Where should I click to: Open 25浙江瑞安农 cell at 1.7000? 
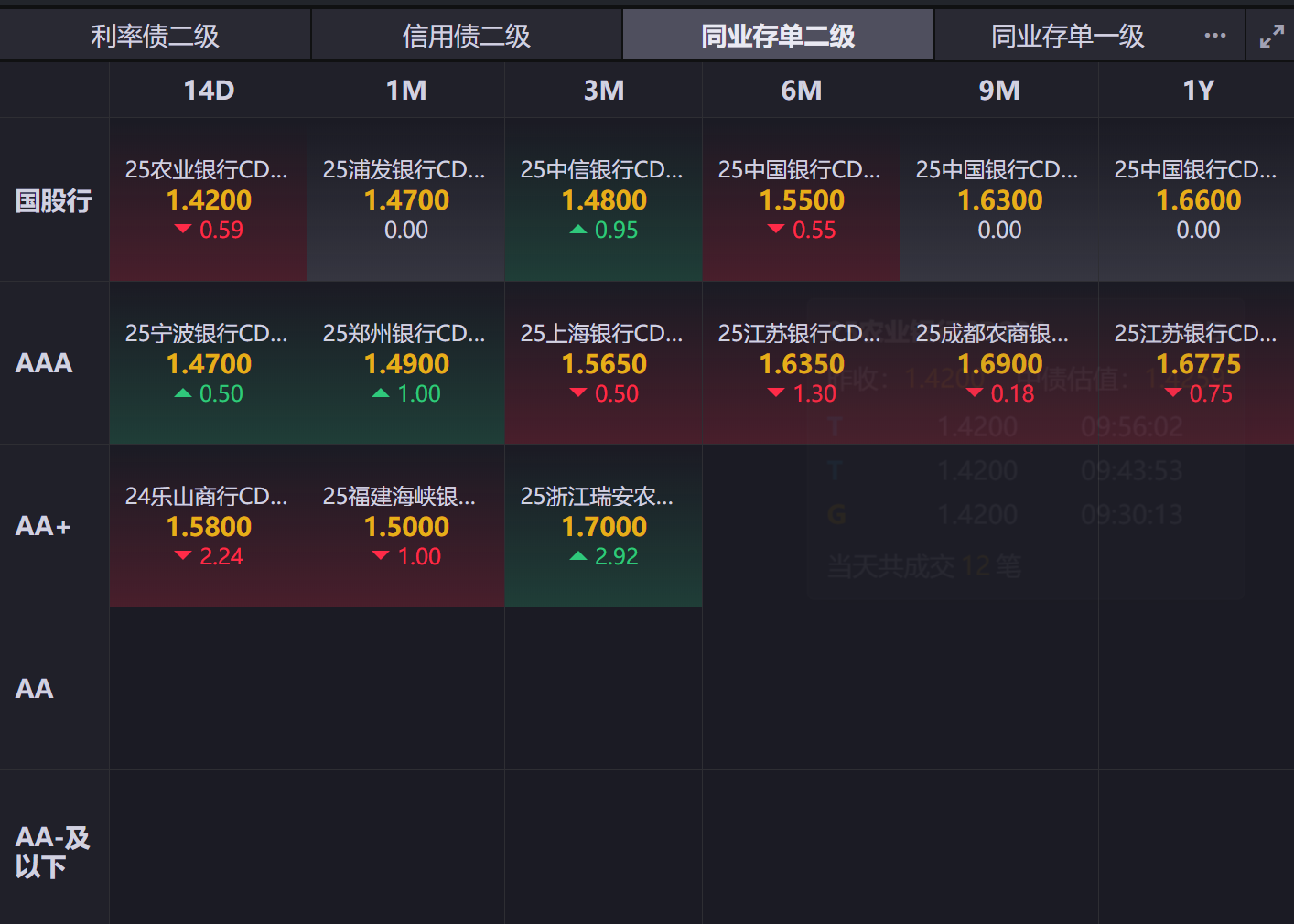pos(604,526)
